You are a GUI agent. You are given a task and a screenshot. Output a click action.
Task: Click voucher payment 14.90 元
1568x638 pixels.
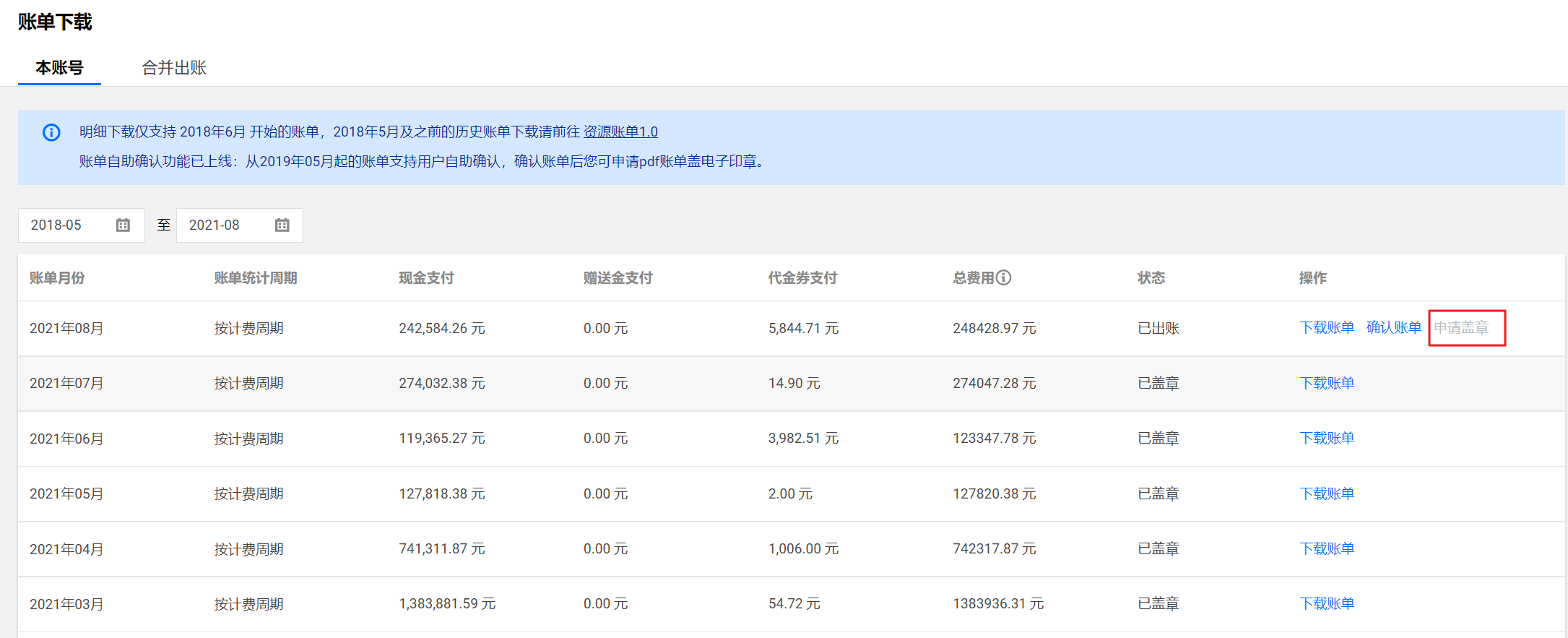(794, 383)
